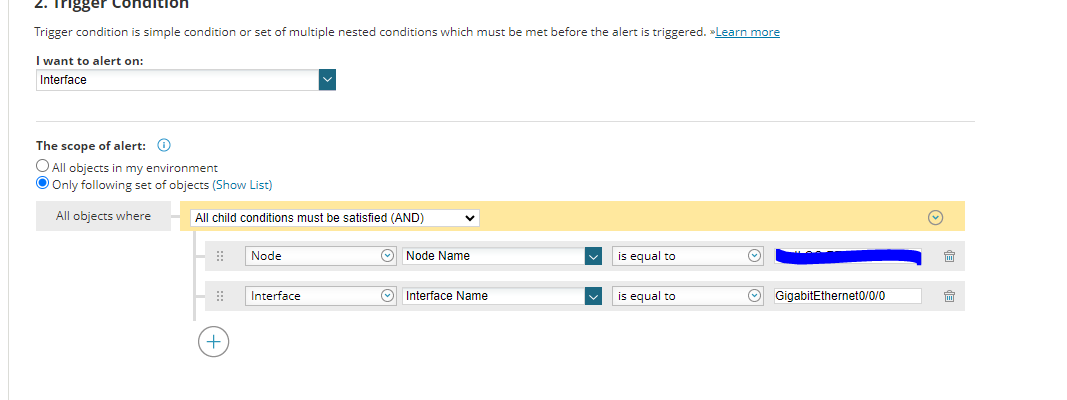Open the Interface object type dropdown
This screenshot has height=400, width=1067.
point(387,296)
